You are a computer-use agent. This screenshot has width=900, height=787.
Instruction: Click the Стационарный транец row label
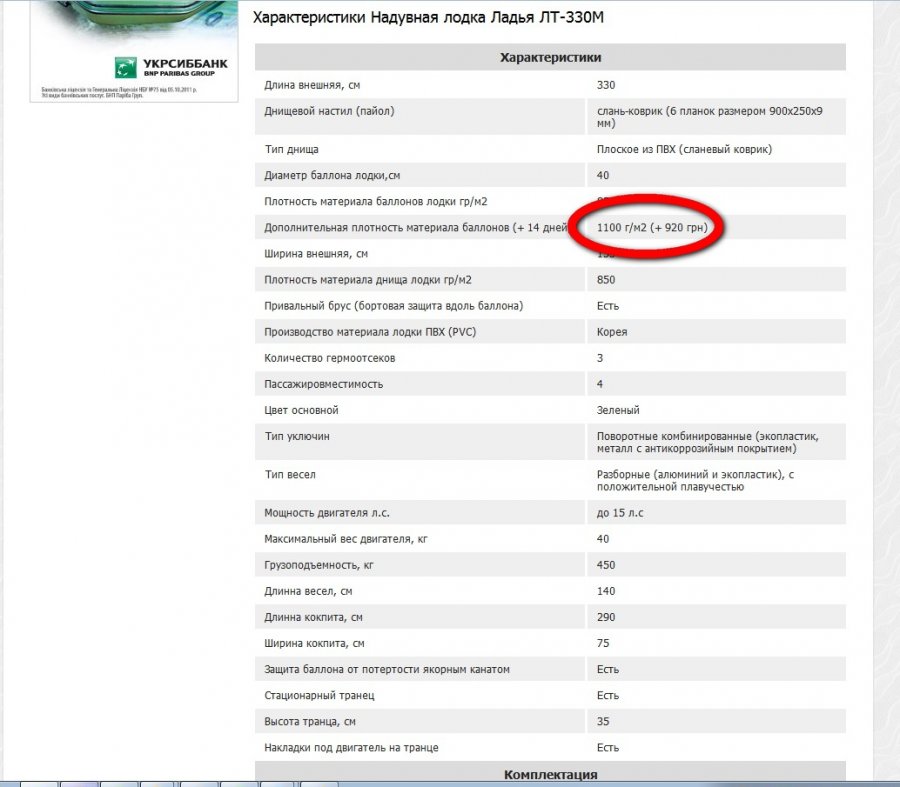click(x=319, y=695)
